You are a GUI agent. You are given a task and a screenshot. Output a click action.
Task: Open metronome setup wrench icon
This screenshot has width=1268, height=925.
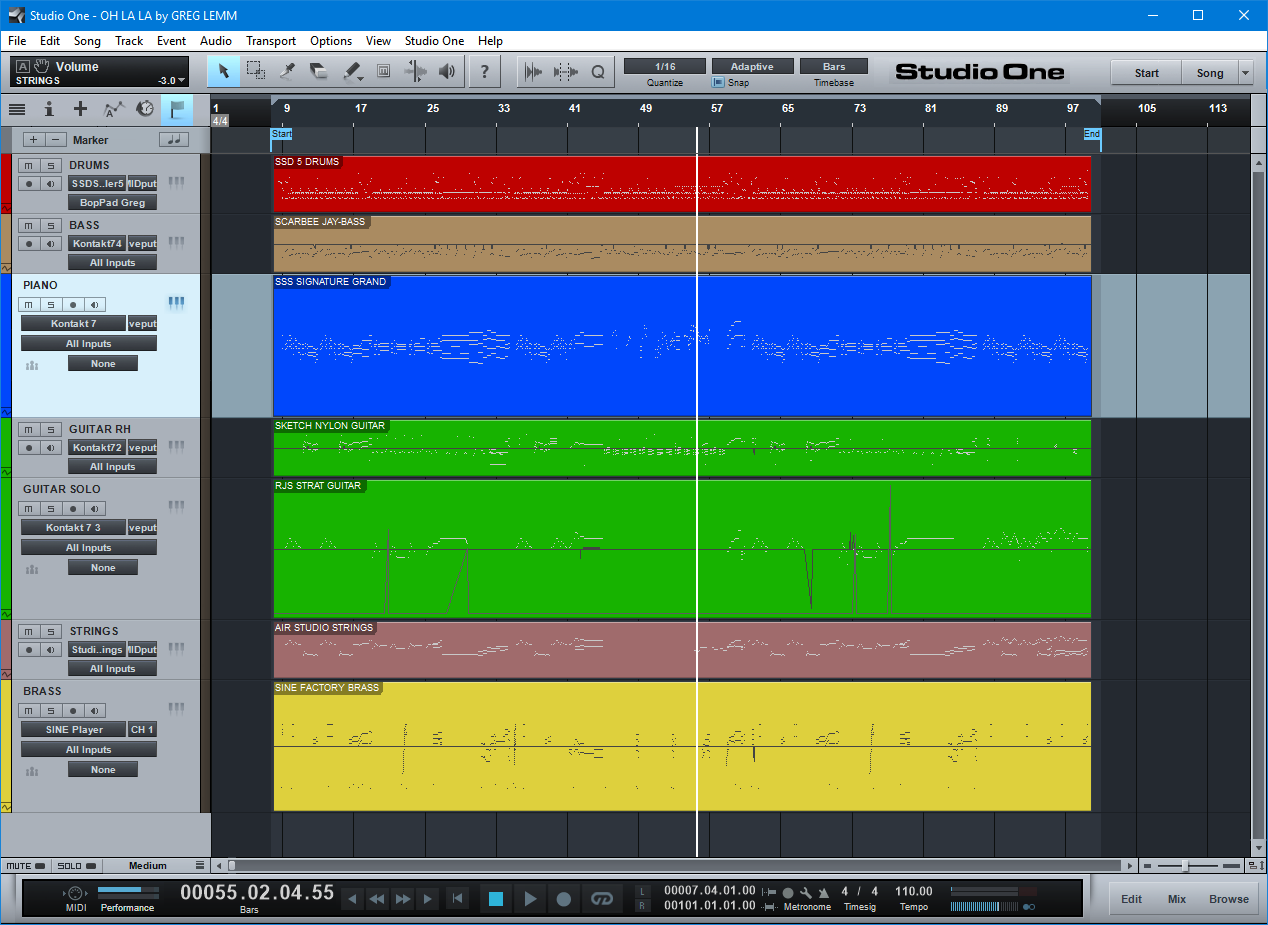(806, 892)
